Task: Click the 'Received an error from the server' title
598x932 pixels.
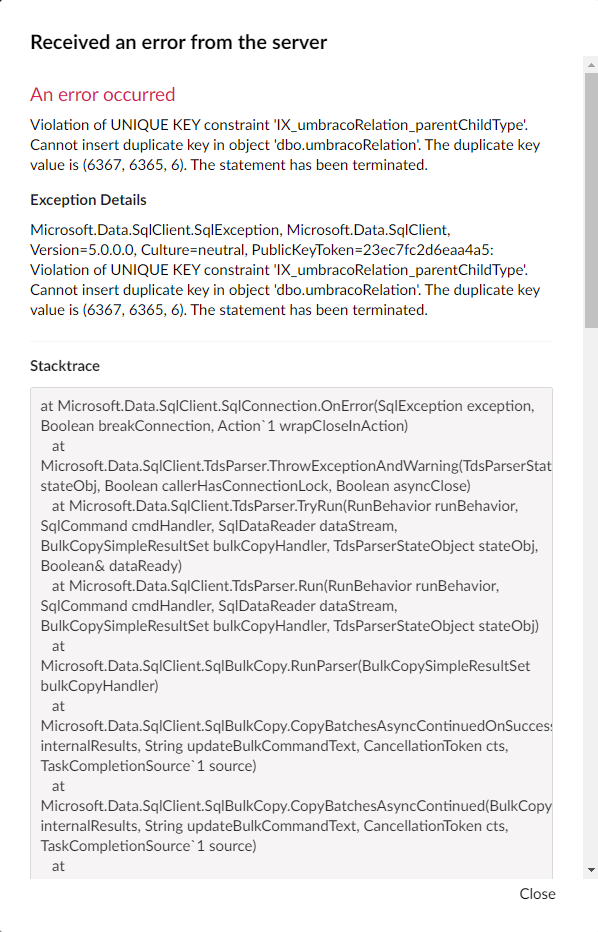Action: 178,42
